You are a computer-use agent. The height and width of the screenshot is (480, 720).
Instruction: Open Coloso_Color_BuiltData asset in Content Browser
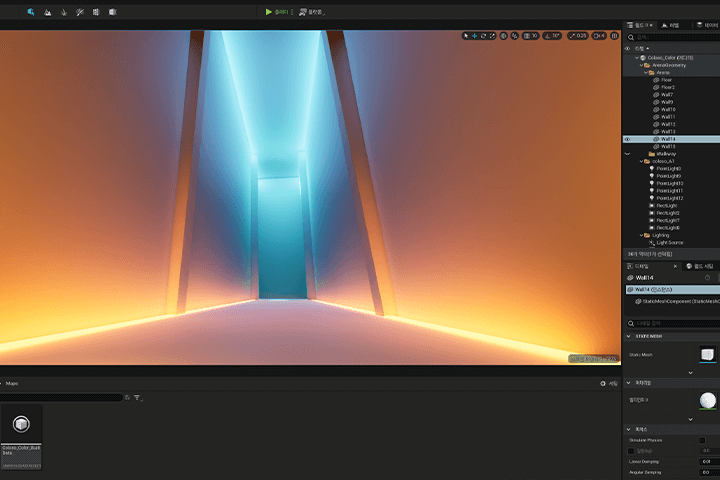tap(21, 437)
